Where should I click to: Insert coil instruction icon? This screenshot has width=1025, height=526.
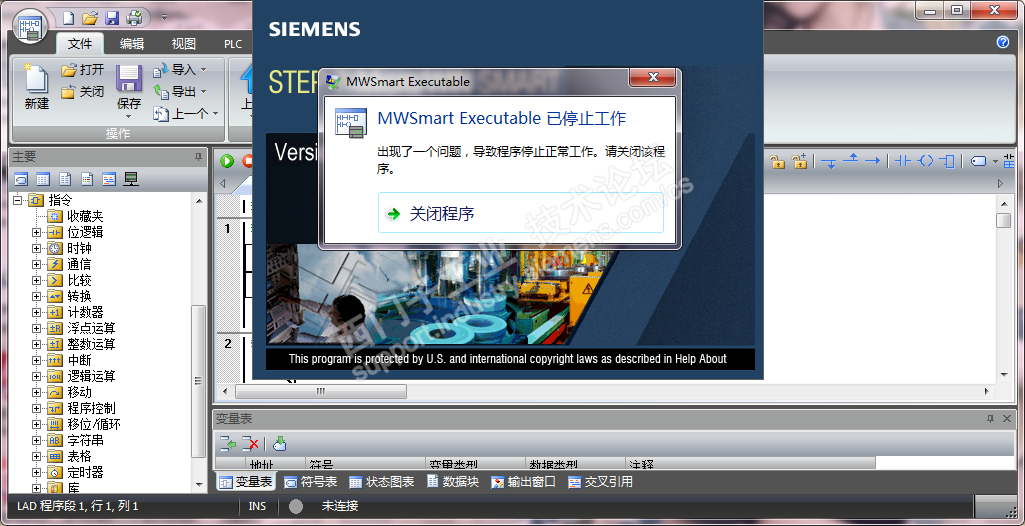(926, 161)
